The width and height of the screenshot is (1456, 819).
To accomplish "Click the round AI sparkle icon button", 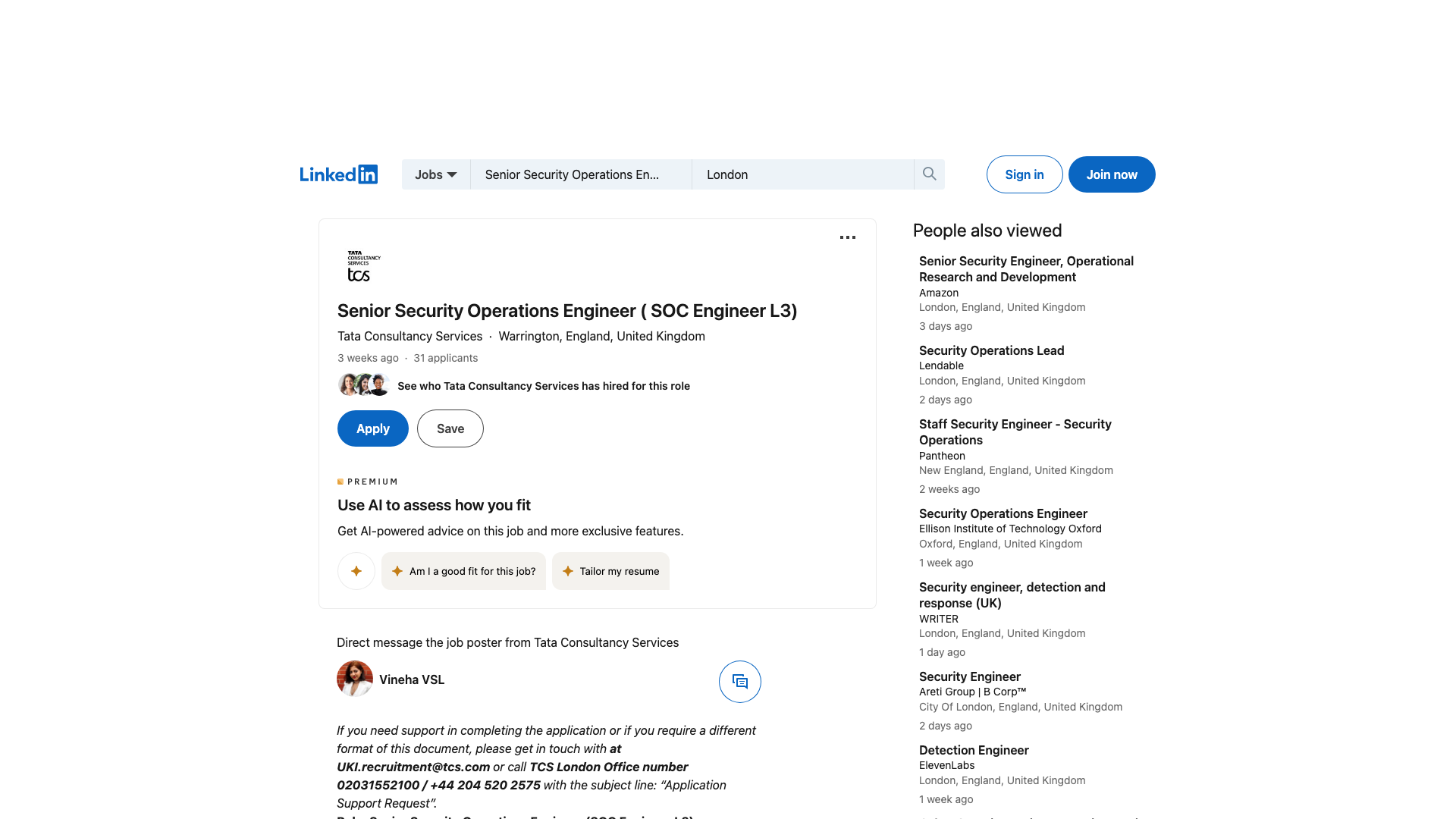I will (356, 571).
